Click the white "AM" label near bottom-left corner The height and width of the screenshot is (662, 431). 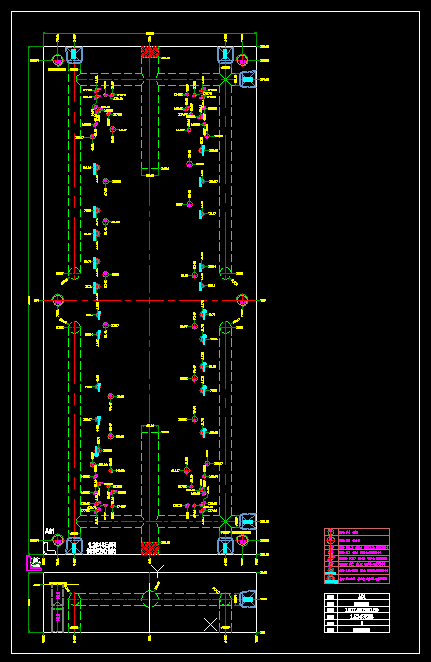pyautogui.click(x=49, y=531)
